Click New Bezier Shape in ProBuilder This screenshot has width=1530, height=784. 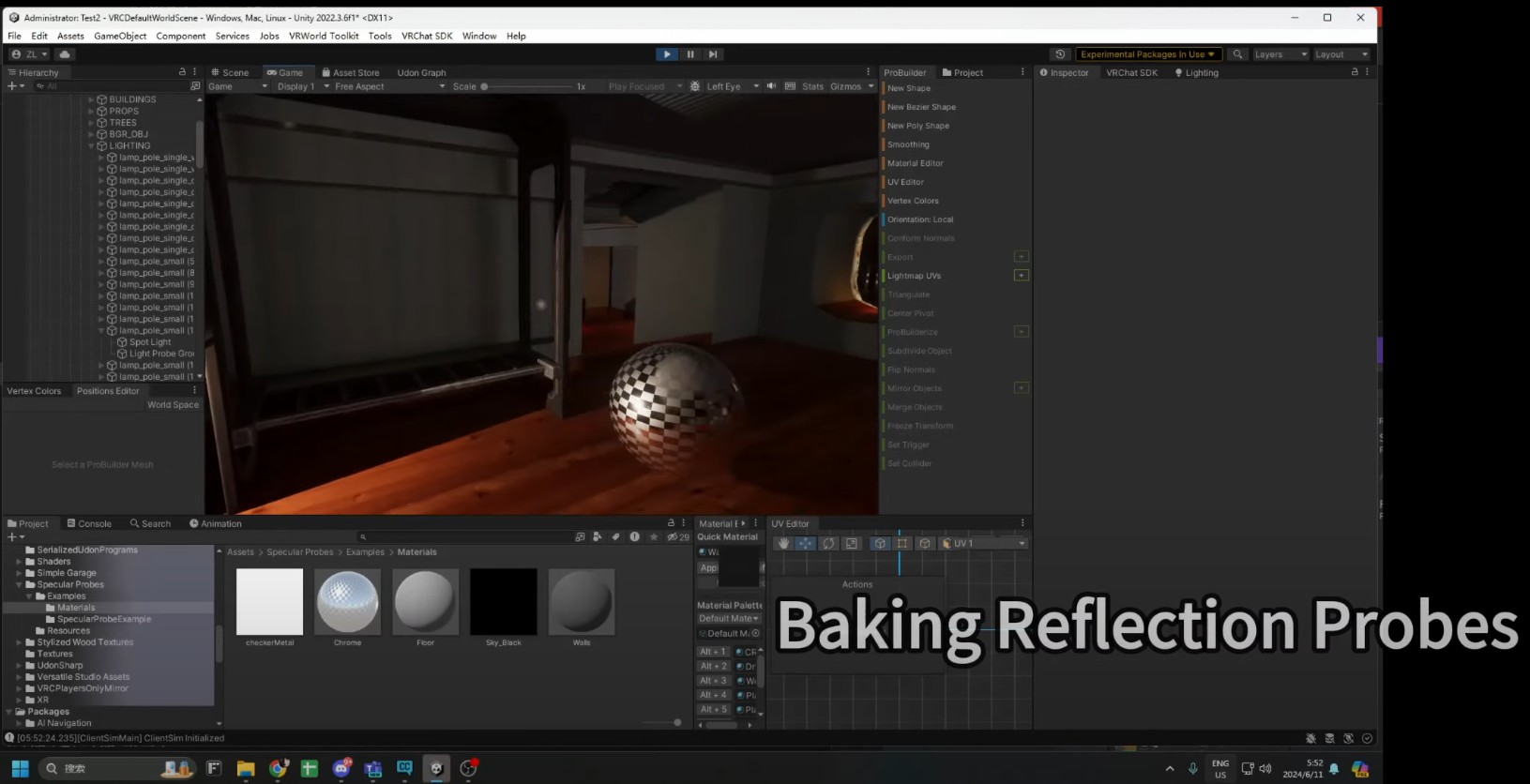(921, 107)
